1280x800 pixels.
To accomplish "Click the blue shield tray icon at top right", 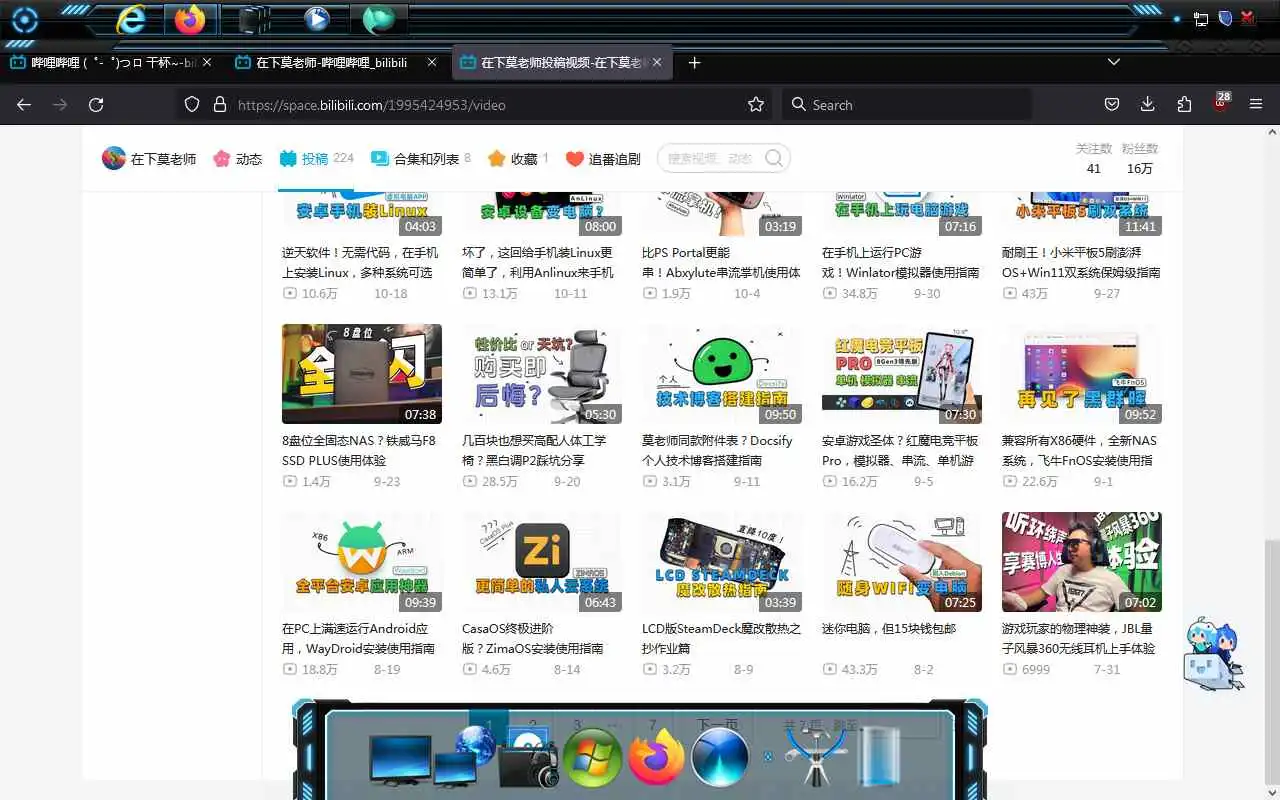I will coord(1225,19).
